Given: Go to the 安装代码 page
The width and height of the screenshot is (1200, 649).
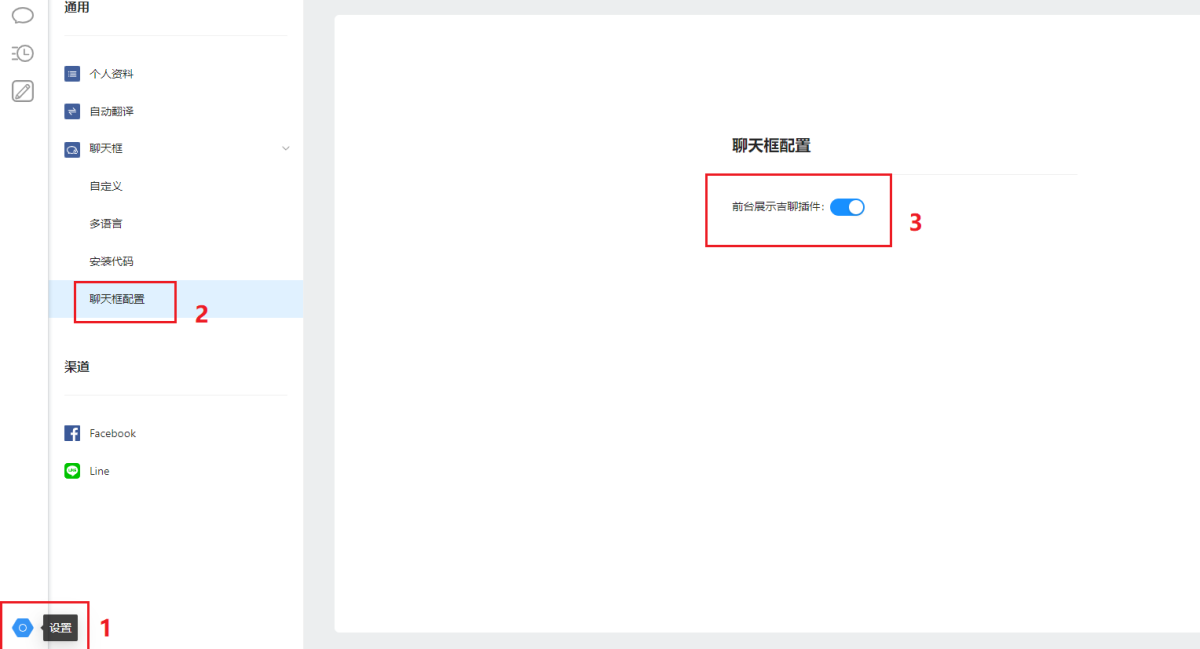Looking at the screenshot, I should pyautogui.click(x=111, y=261).
